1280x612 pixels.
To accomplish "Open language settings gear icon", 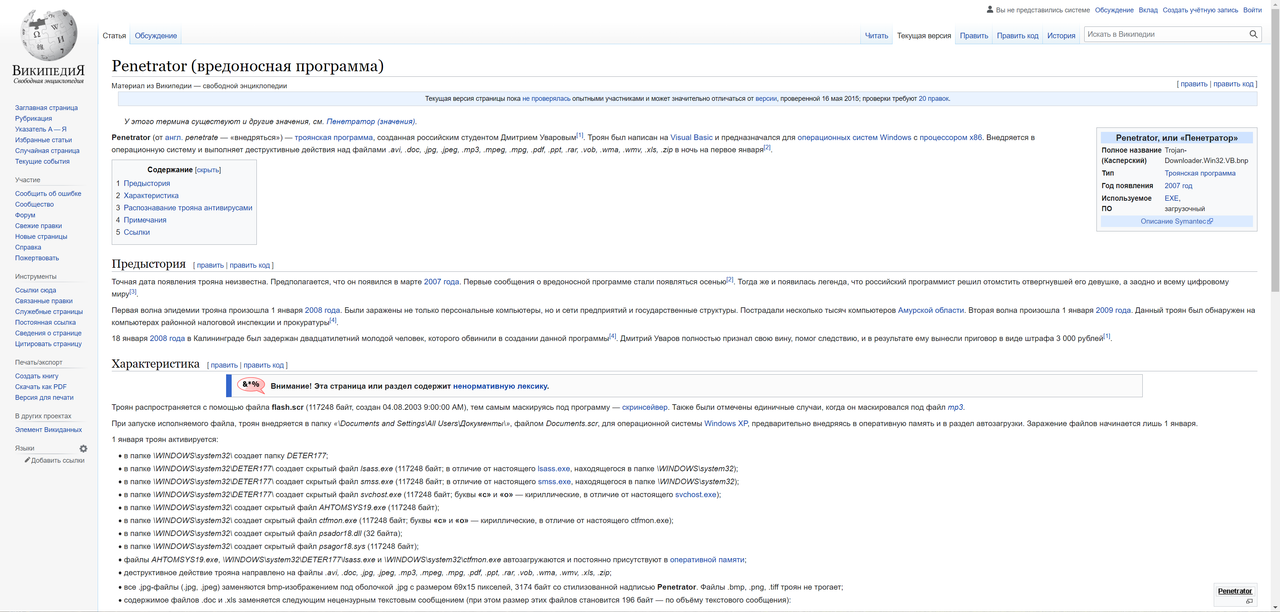I will pos(83,449).
